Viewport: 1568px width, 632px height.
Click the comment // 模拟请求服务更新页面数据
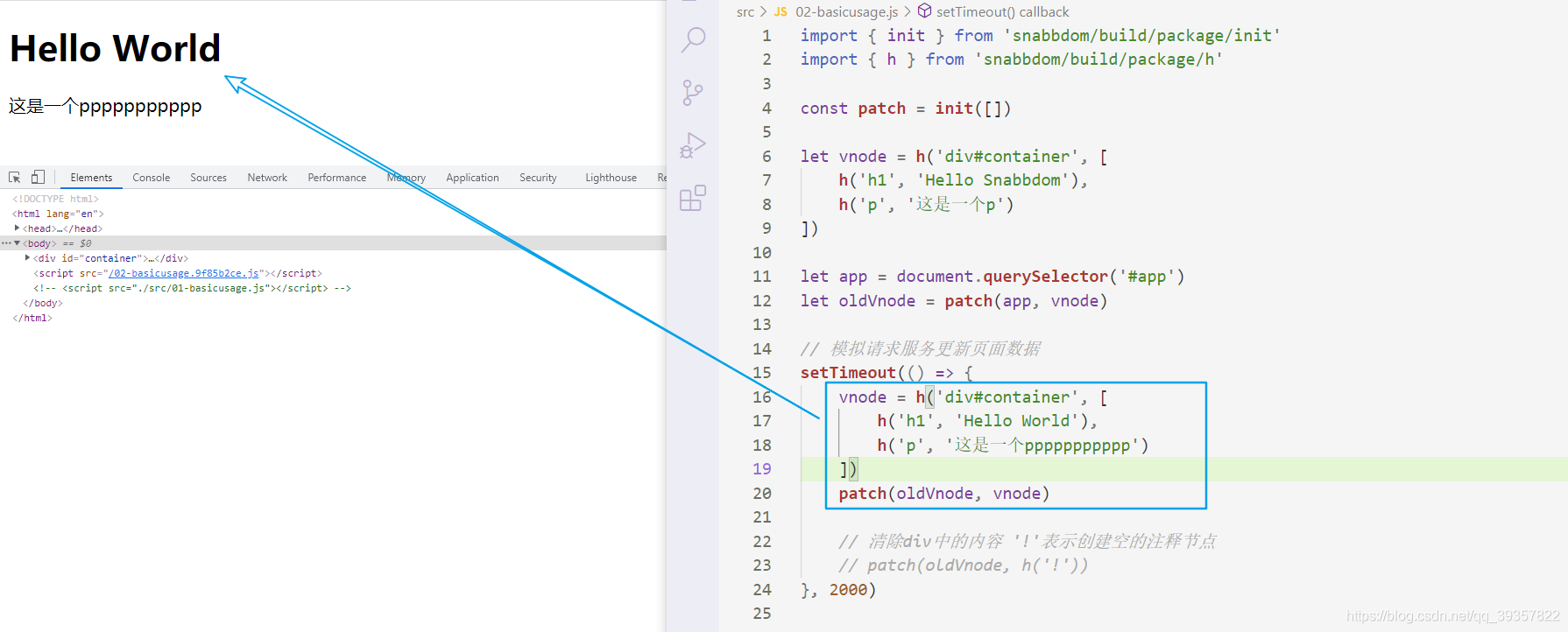[x=920, y=349]
